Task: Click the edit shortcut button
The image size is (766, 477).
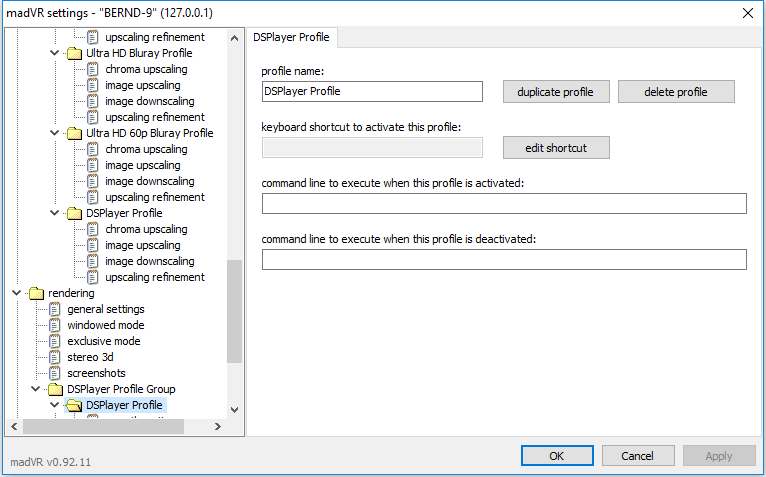Action: pos(556,148)
